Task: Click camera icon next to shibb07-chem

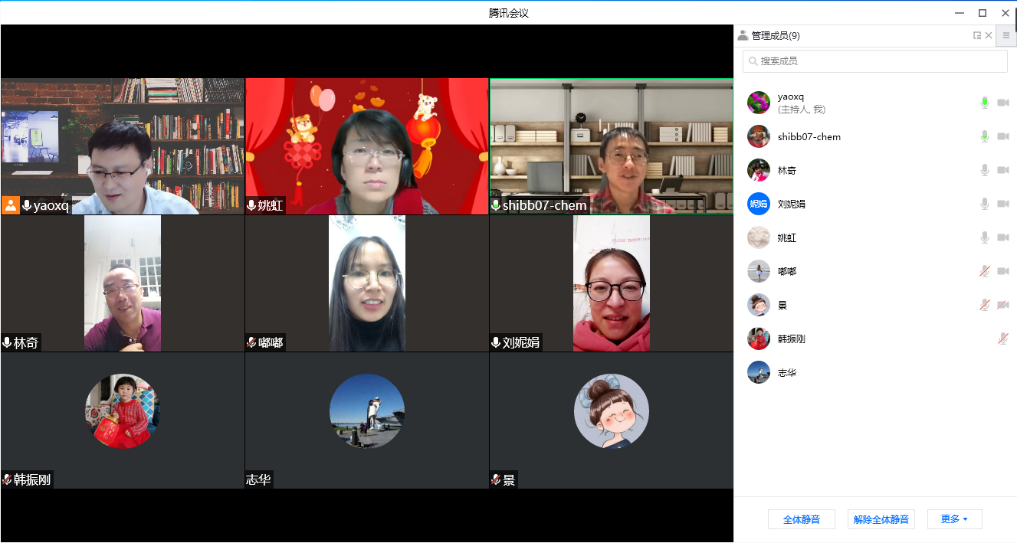Action: (x=1003, y=137)
